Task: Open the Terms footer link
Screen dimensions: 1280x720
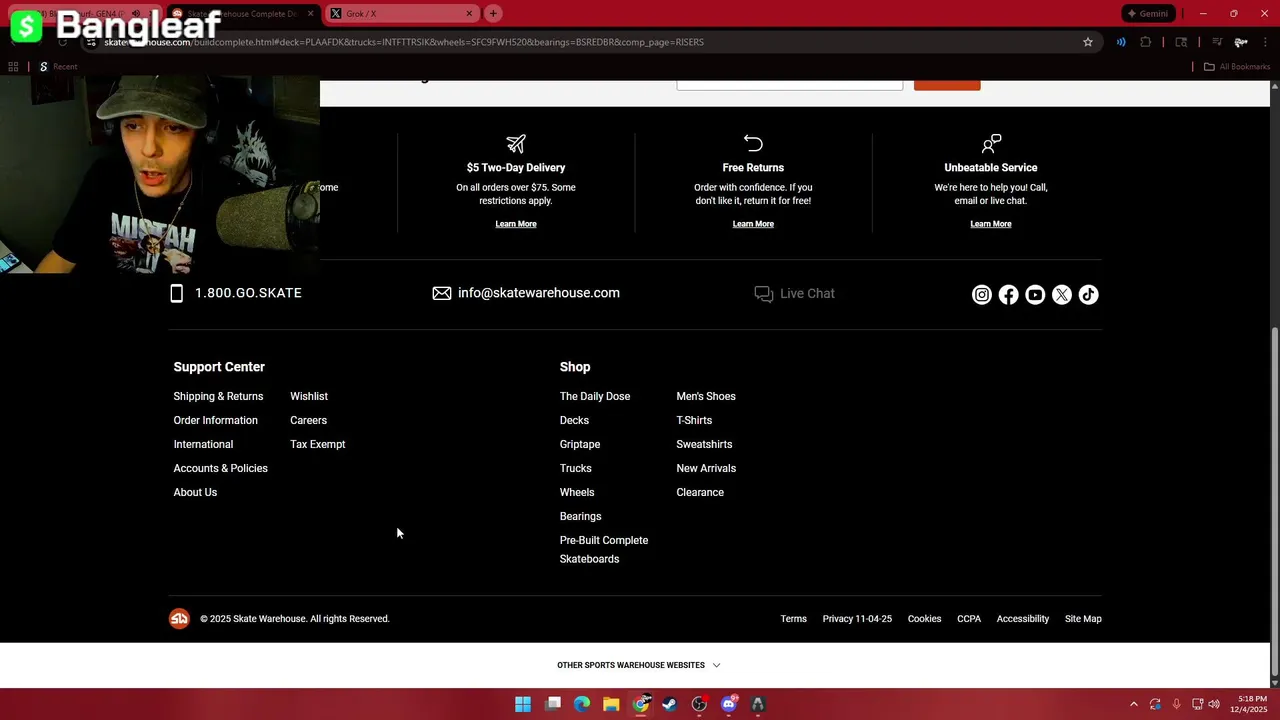Action: point(793,619)
